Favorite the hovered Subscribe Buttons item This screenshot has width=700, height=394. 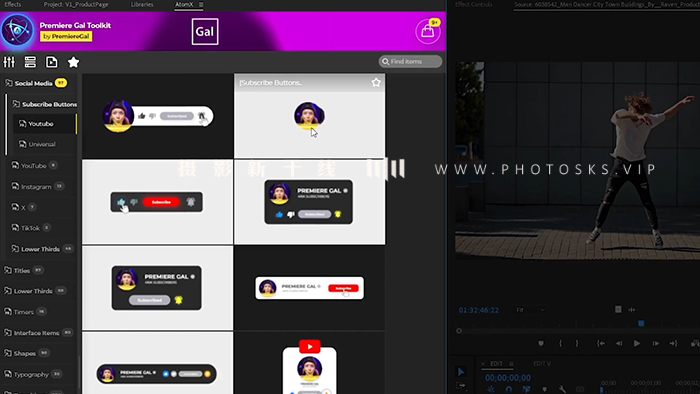pos(376,83)
